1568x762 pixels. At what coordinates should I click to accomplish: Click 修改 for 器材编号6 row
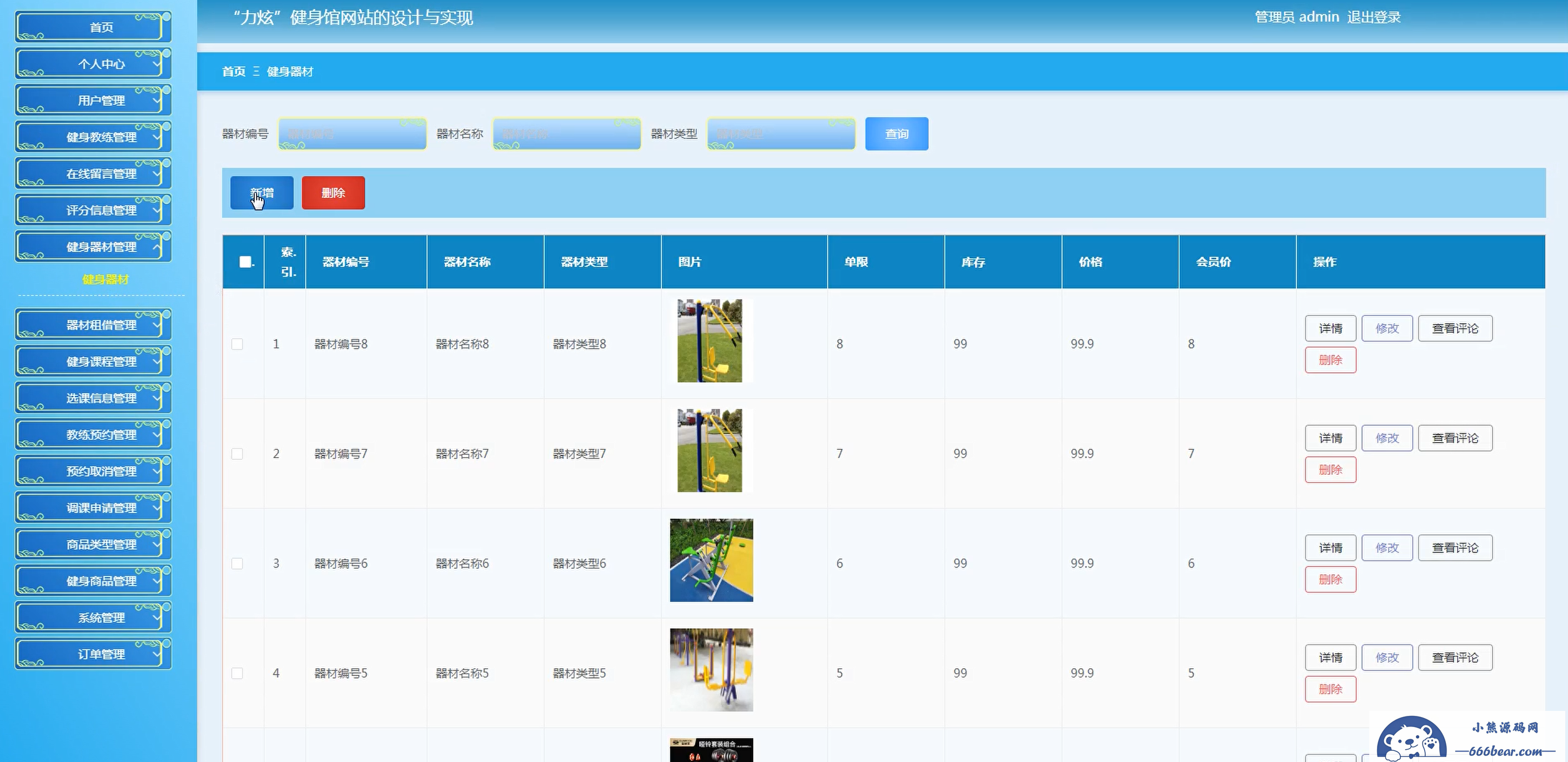pos(1387,547)
